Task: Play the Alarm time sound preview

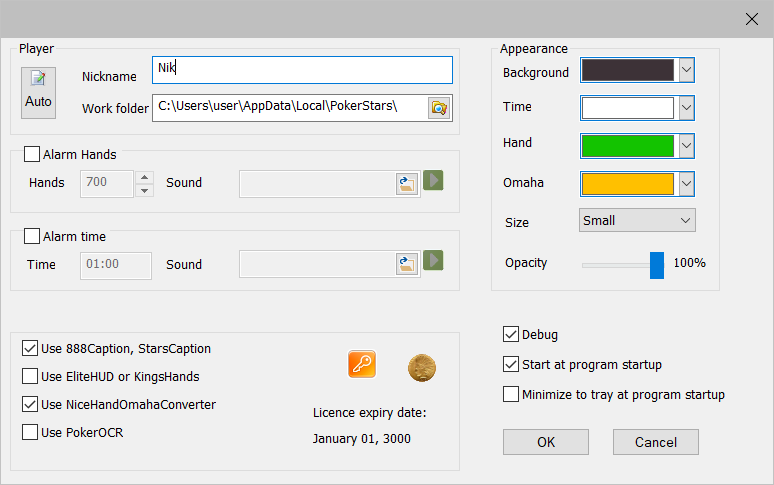Action: tap(433, 261)
